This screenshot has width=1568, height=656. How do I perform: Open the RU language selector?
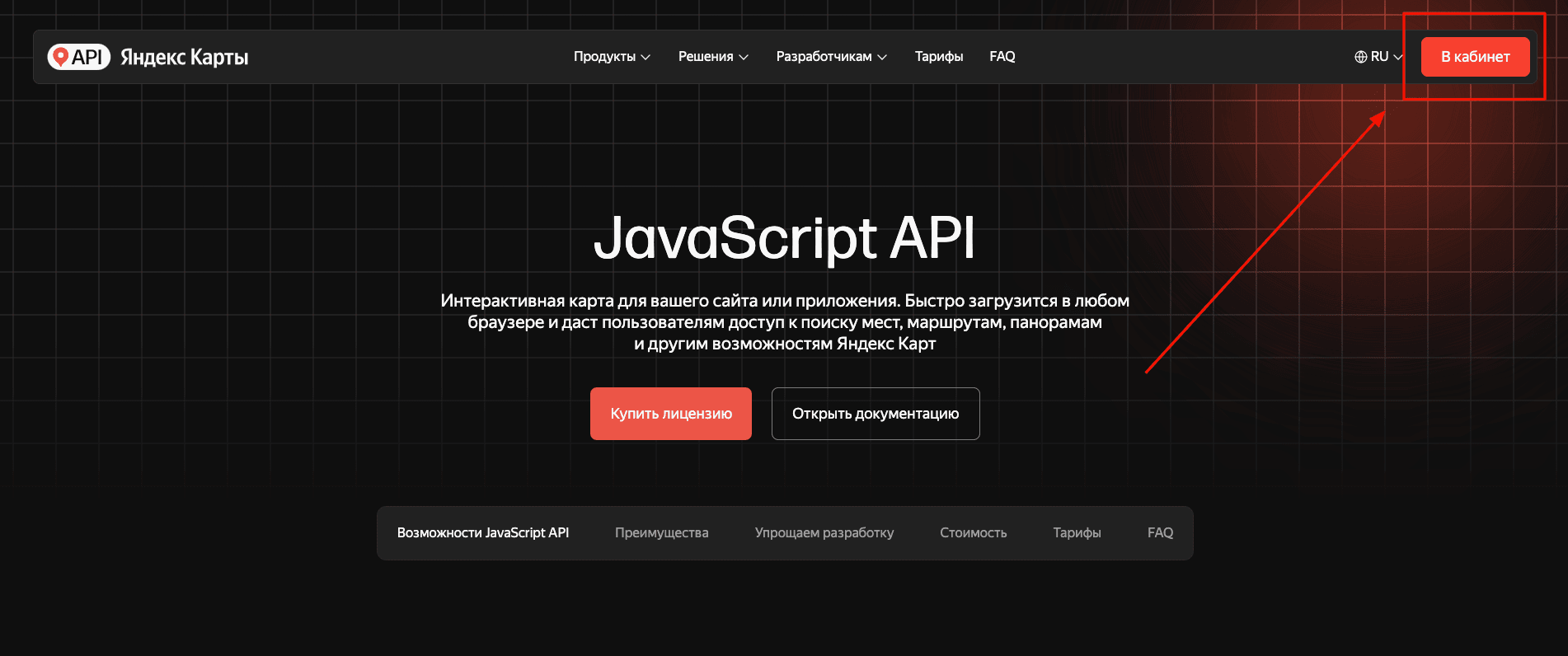(1378, 57)
